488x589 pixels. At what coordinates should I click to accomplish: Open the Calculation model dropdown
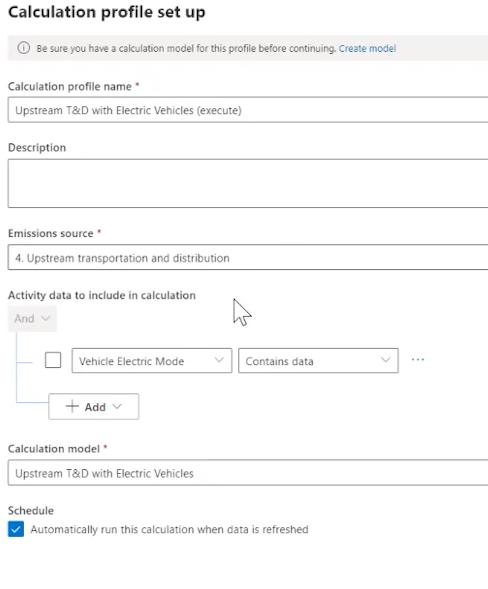coord(248,472)
